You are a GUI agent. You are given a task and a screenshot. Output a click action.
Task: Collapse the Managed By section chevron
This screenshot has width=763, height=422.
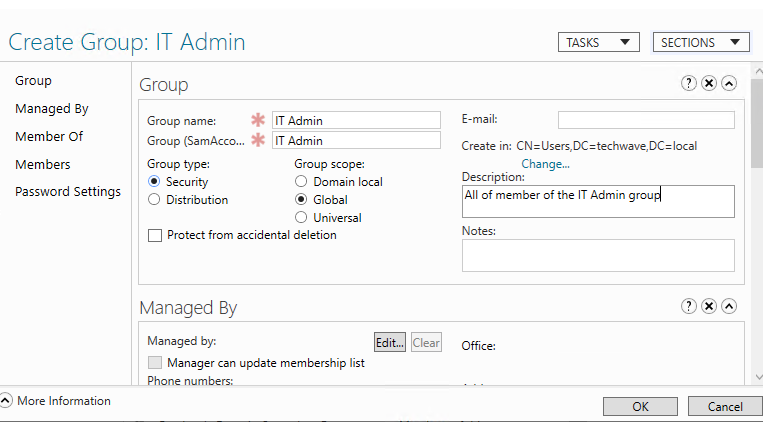[729, 306]
